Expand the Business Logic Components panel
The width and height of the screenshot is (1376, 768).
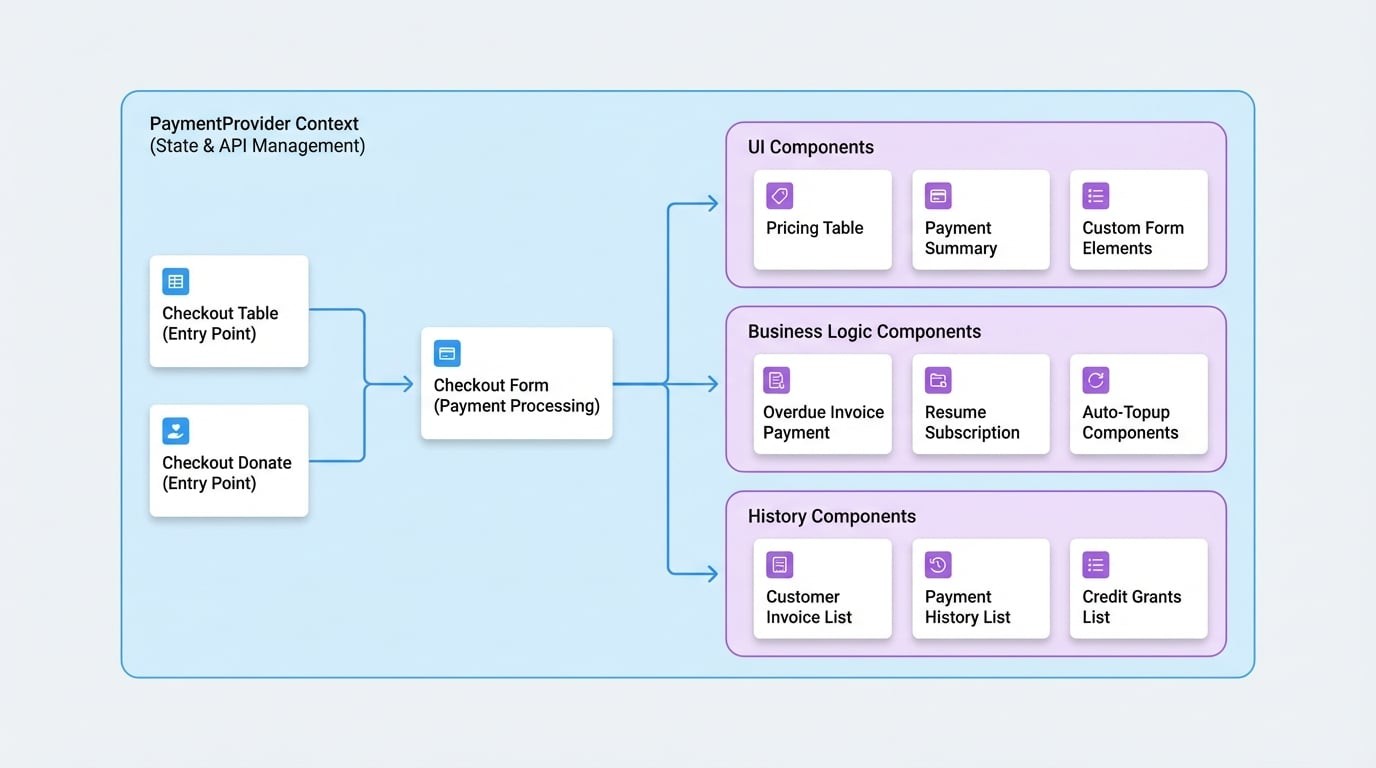[863, 331]
